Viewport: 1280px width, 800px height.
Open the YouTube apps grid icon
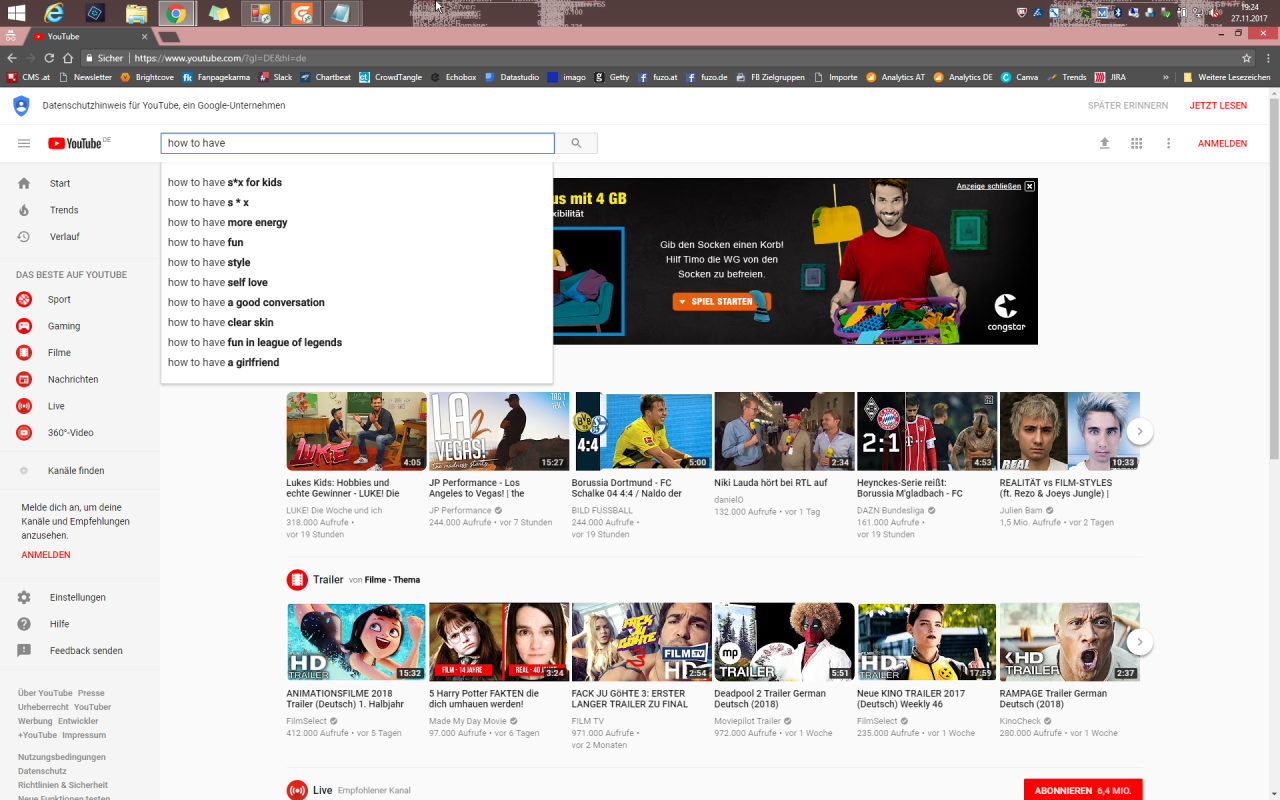(1136, 143)
